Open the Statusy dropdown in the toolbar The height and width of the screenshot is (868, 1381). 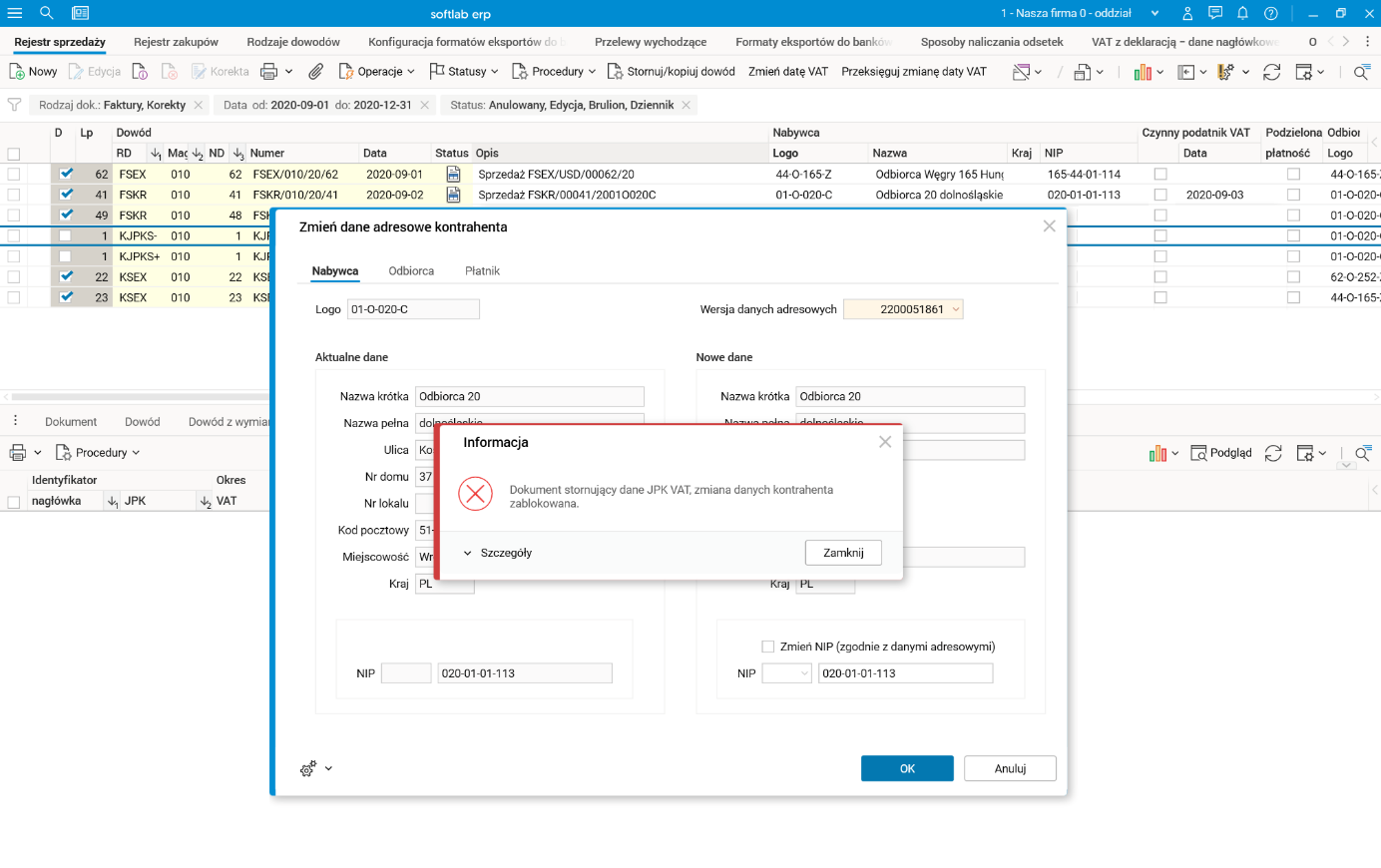(x=464, y=72)
